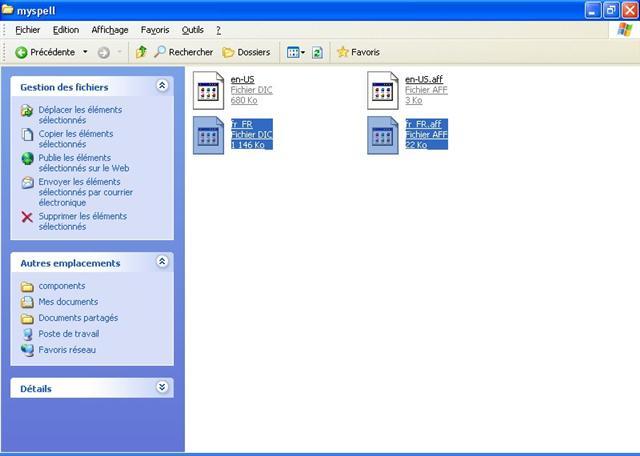This screenshot has width=640, height=456.
Task: Click the Poste de travail computer icon
Action: [27, 334]
